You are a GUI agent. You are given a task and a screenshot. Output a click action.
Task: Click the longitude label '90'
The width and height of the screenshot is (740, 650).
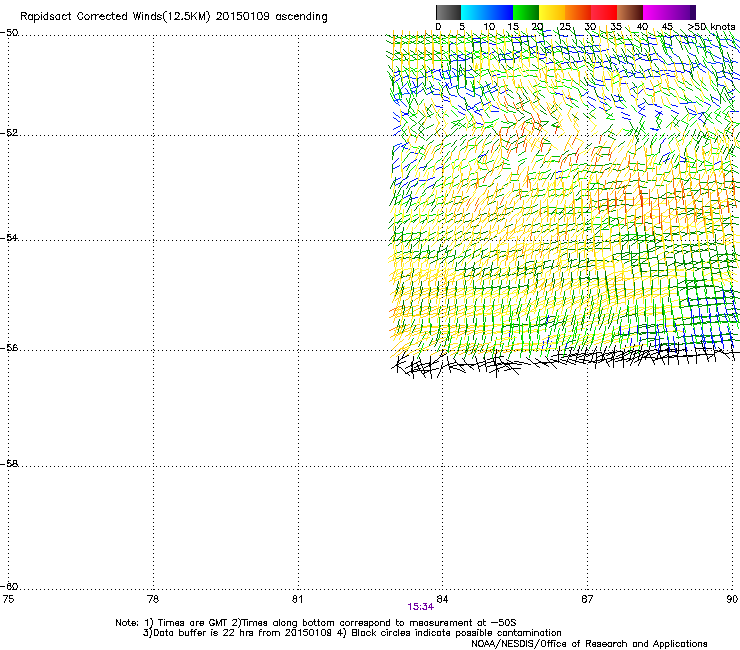(732, 599)
